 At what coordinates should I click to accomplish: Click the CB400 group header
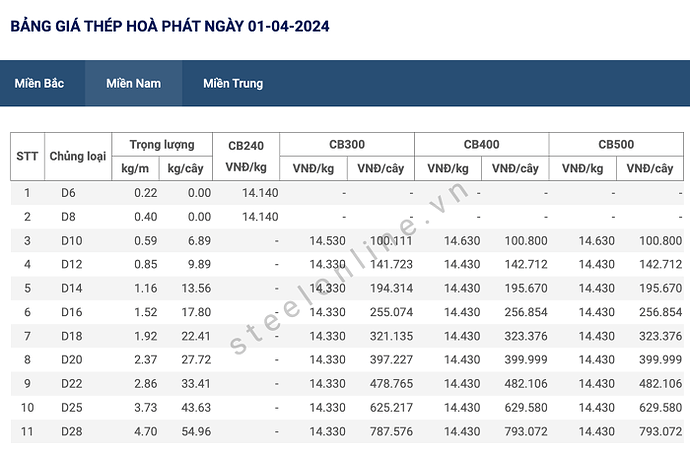coord(481,144)
